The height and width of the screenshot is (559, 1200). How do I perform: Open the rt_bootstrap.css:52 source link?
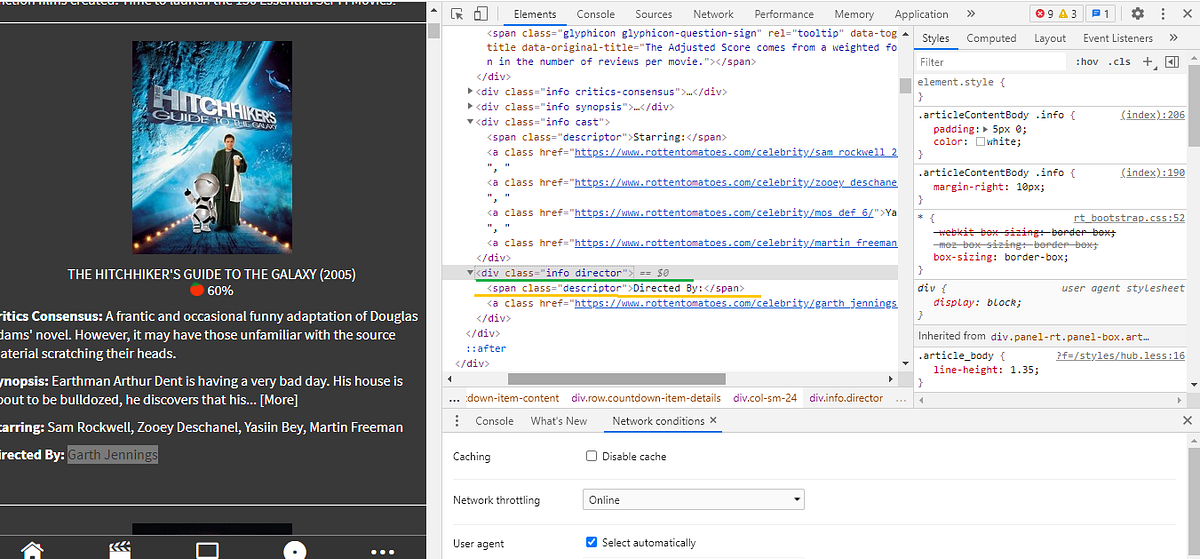(x=1129, y=217)
